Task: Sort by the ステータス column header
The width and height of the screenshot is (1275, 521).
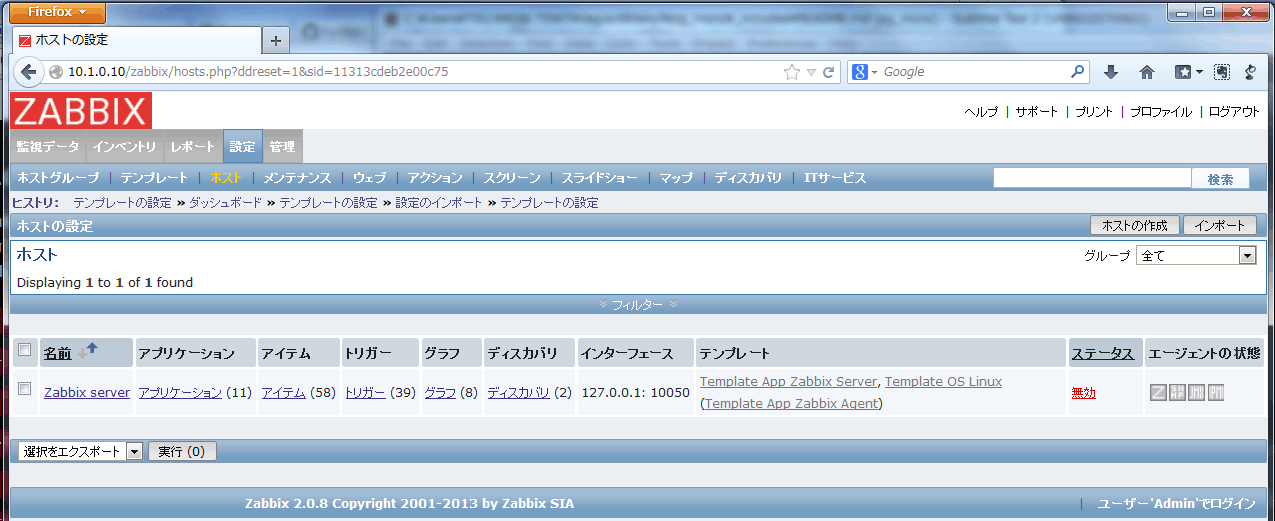Action: pyautogui.click(x=1102, y=353)
